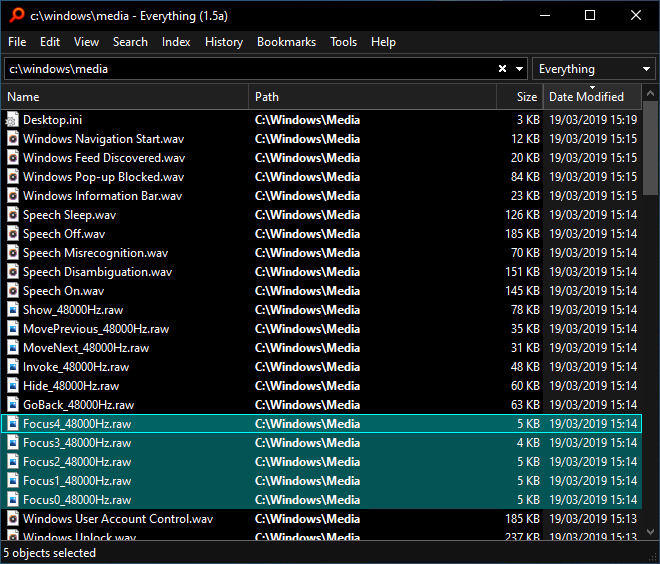
Task: Select Windows Feed Discovered.wav name
Action: (104, 158)
